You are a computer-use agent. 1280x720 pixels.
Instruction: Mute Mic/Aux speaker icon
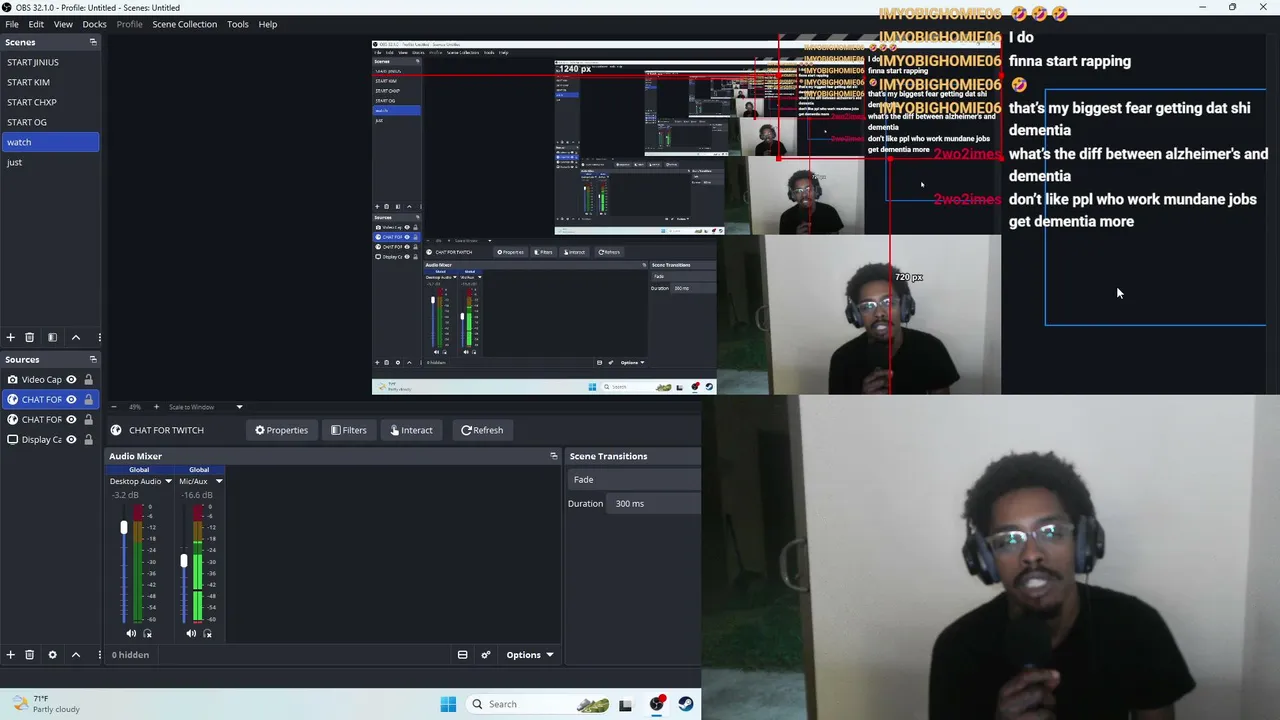(191, 633)
